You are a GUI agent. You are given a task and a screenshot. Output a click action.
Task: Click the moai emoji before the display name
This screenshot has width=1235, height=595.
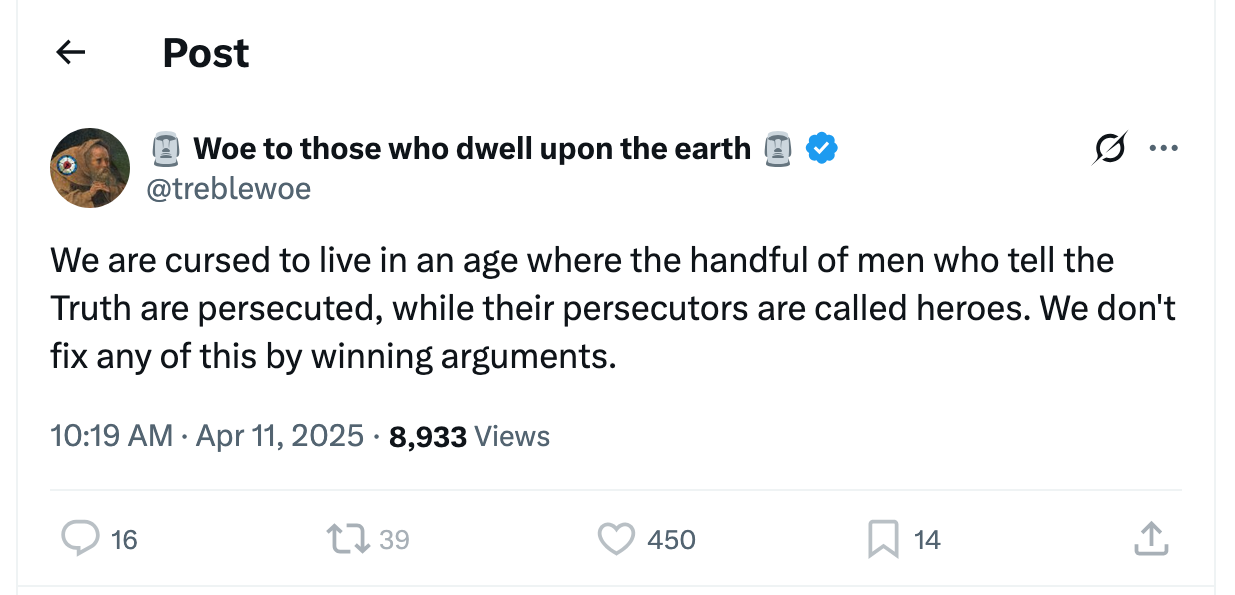[165, 149]
